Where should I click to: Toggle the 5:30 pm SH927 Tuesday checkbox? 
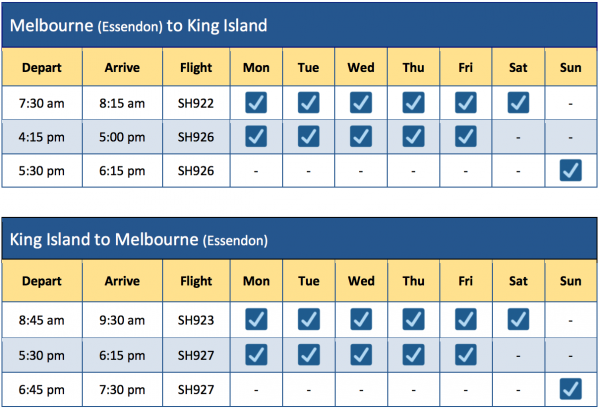(308, 353)
